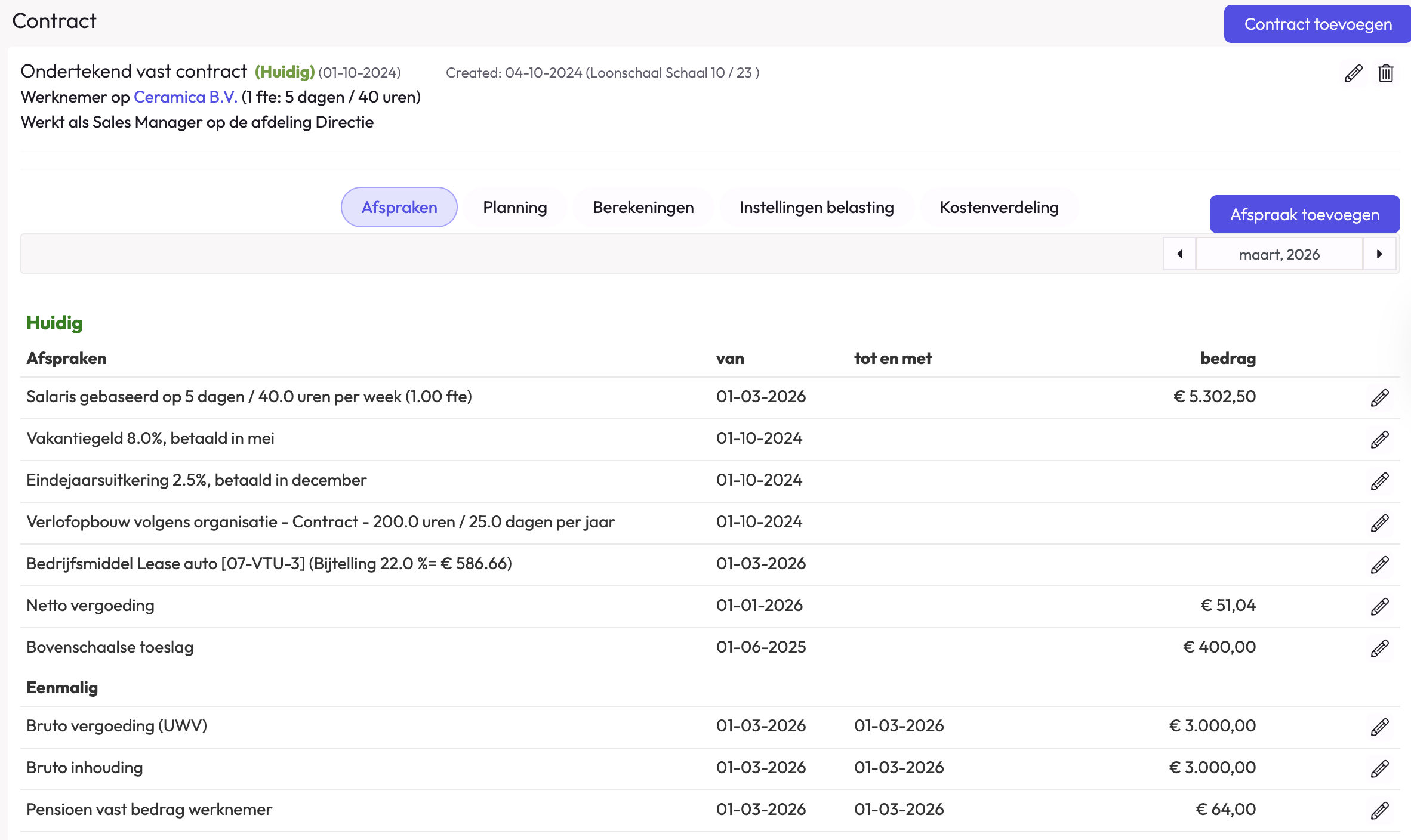Viewport: 1411px width, 840px height.
Task: Edit the Pensioen vast bedrag werknemer row
Action: [x=1379, y=810]
